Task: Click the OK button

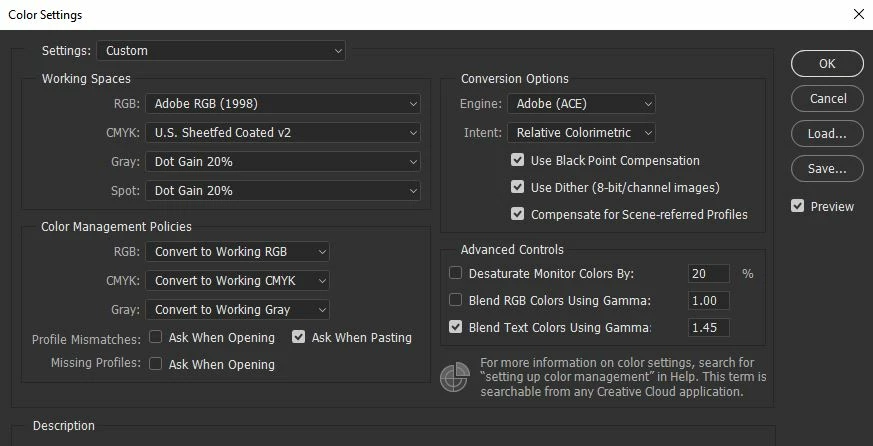Action: [826, 64]
